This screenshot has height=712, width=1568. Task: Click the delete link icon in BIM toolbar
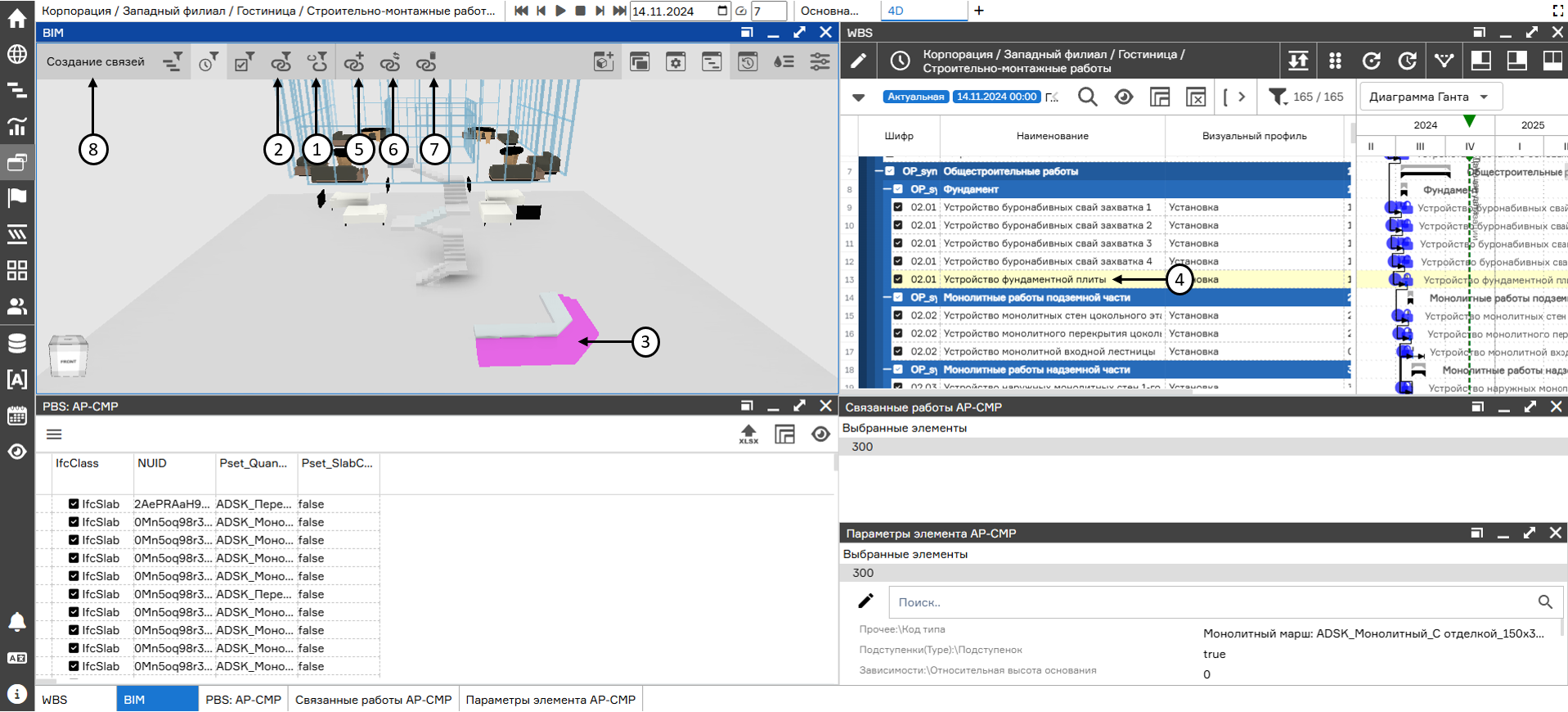point(427,62)
